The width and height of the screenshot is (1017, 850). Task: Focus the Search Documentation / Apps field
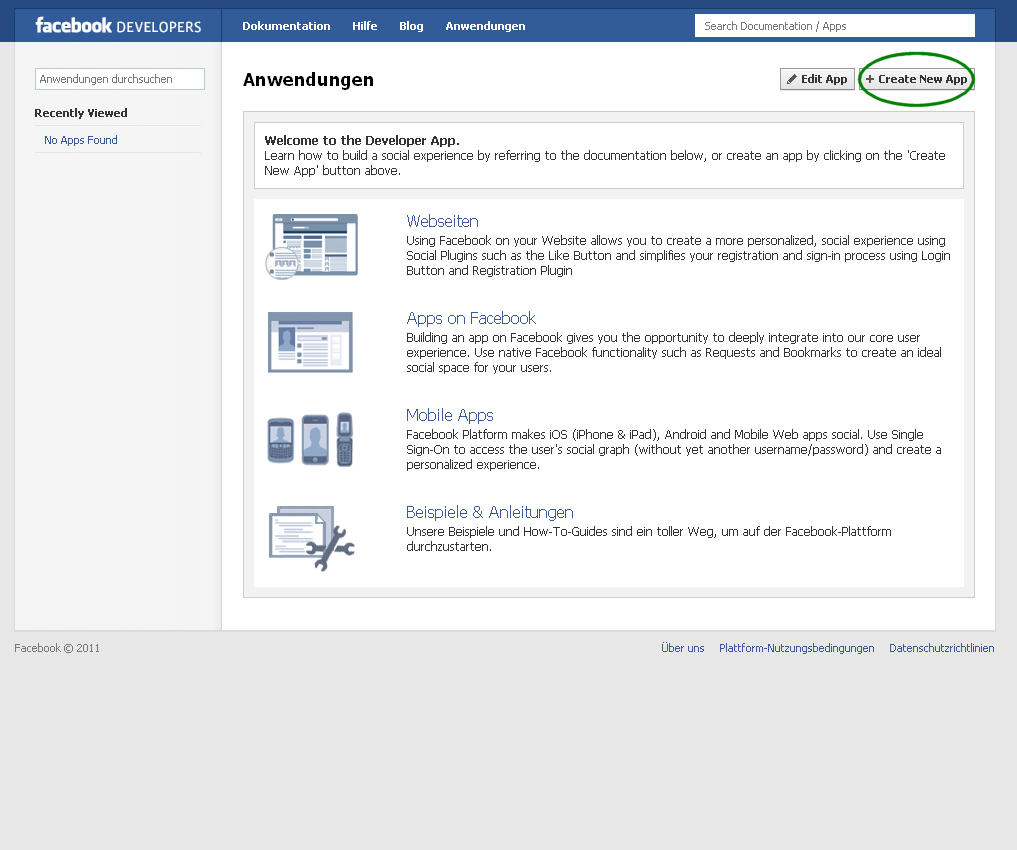point(834,26)
